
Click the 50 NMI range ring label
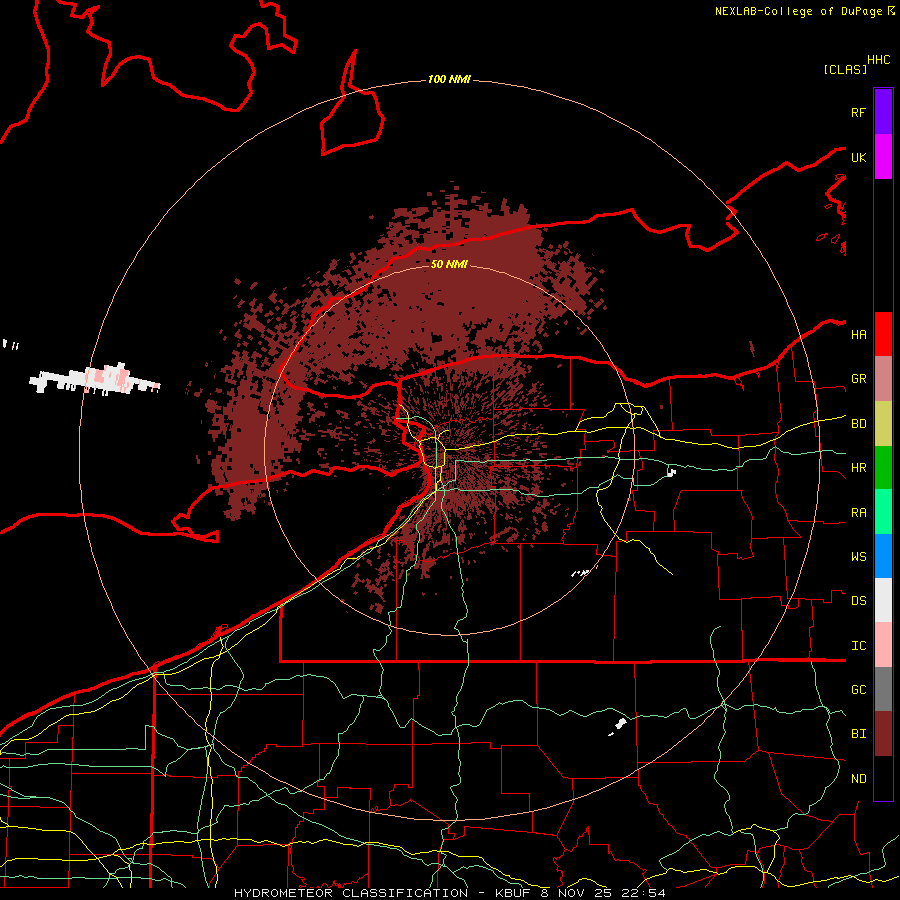pyautogui.click(x=449, y=264)
